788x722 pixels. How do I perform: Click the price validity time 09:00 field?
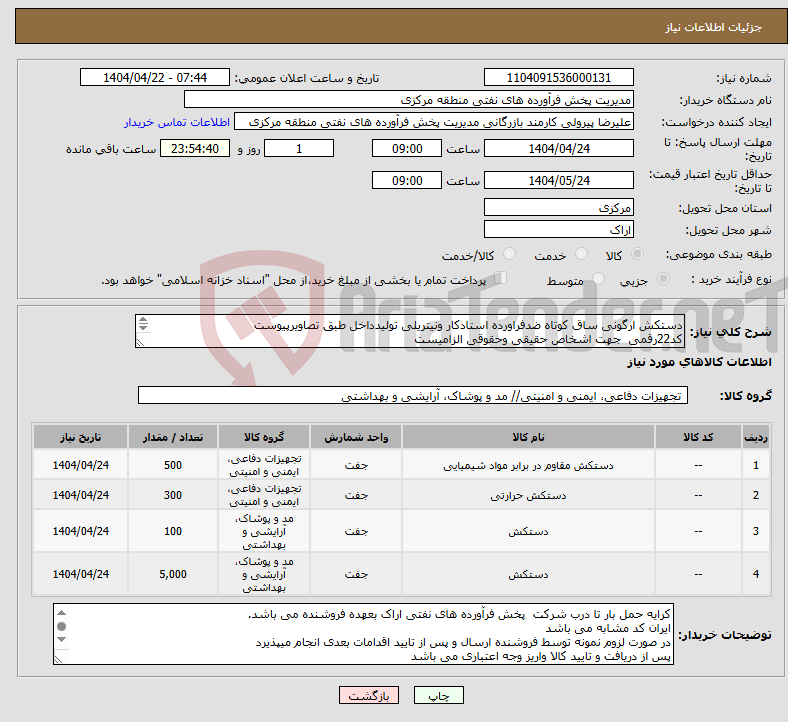pyautogui.click(x=407, y=180)
